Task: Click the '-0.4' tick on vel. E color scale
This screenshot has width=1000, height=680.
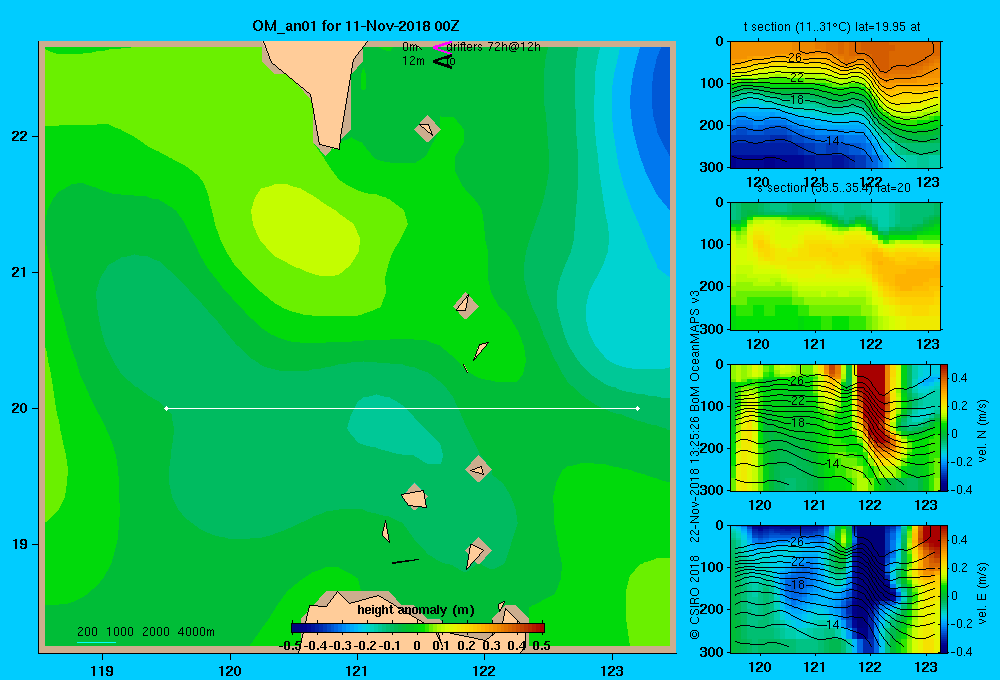Action: [961, 651]
